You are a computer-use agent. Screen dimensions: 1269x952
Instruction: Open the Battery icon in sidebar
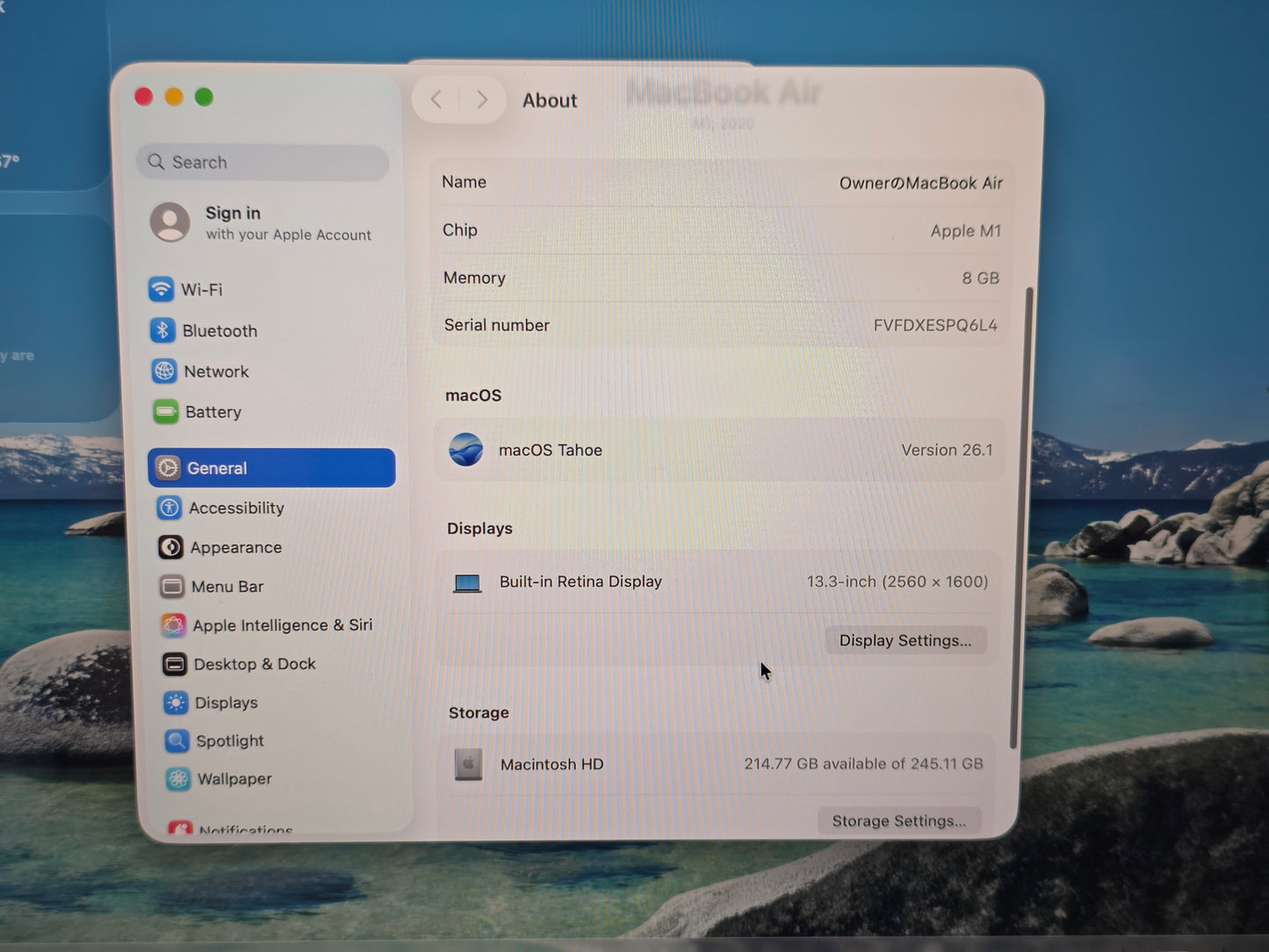pos(165,412)
